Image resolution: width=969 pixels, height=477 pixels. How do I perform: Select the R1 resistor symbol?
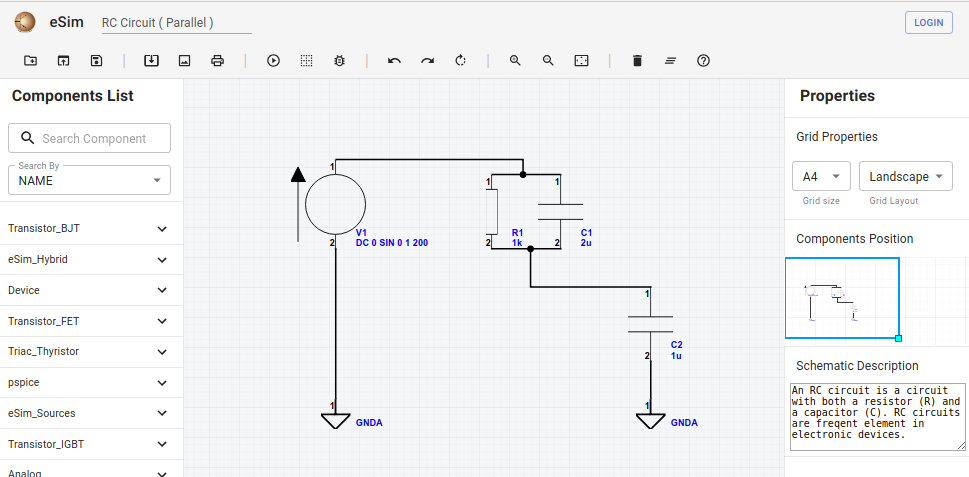tap(492, 211)
